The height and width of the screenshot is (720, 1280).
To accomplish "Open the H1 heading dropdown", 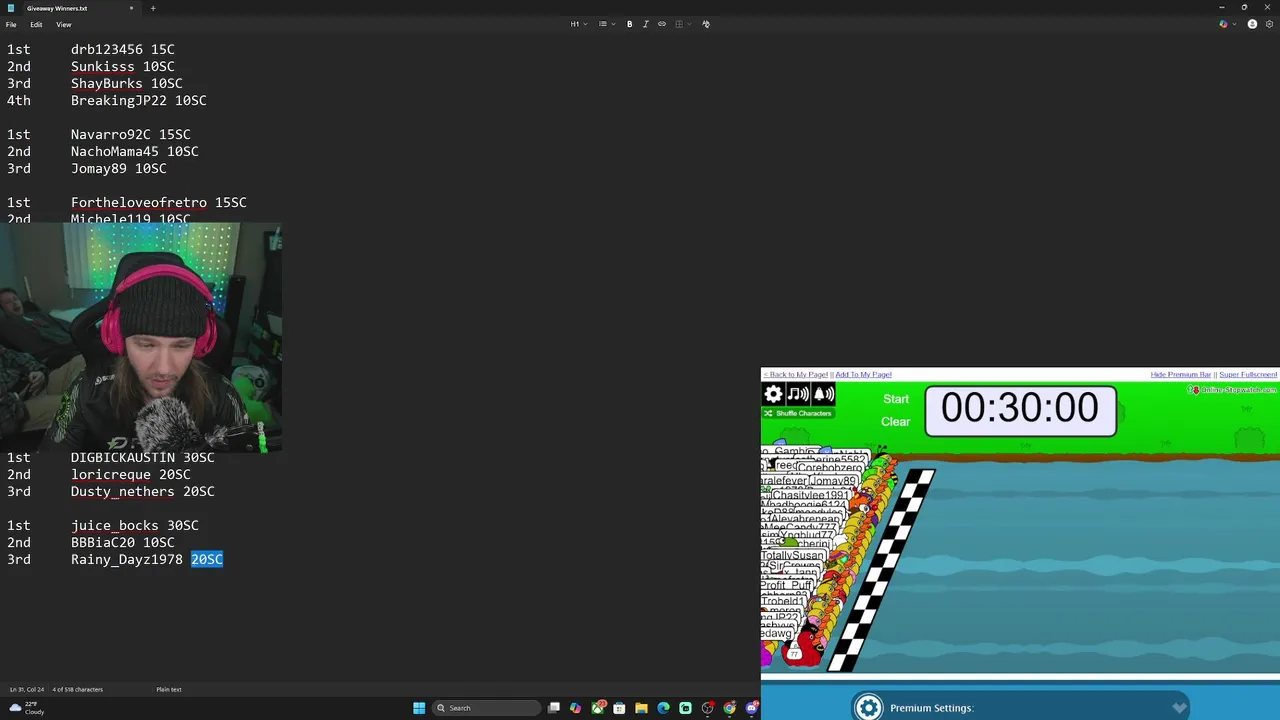I will [x=579, y=24].
